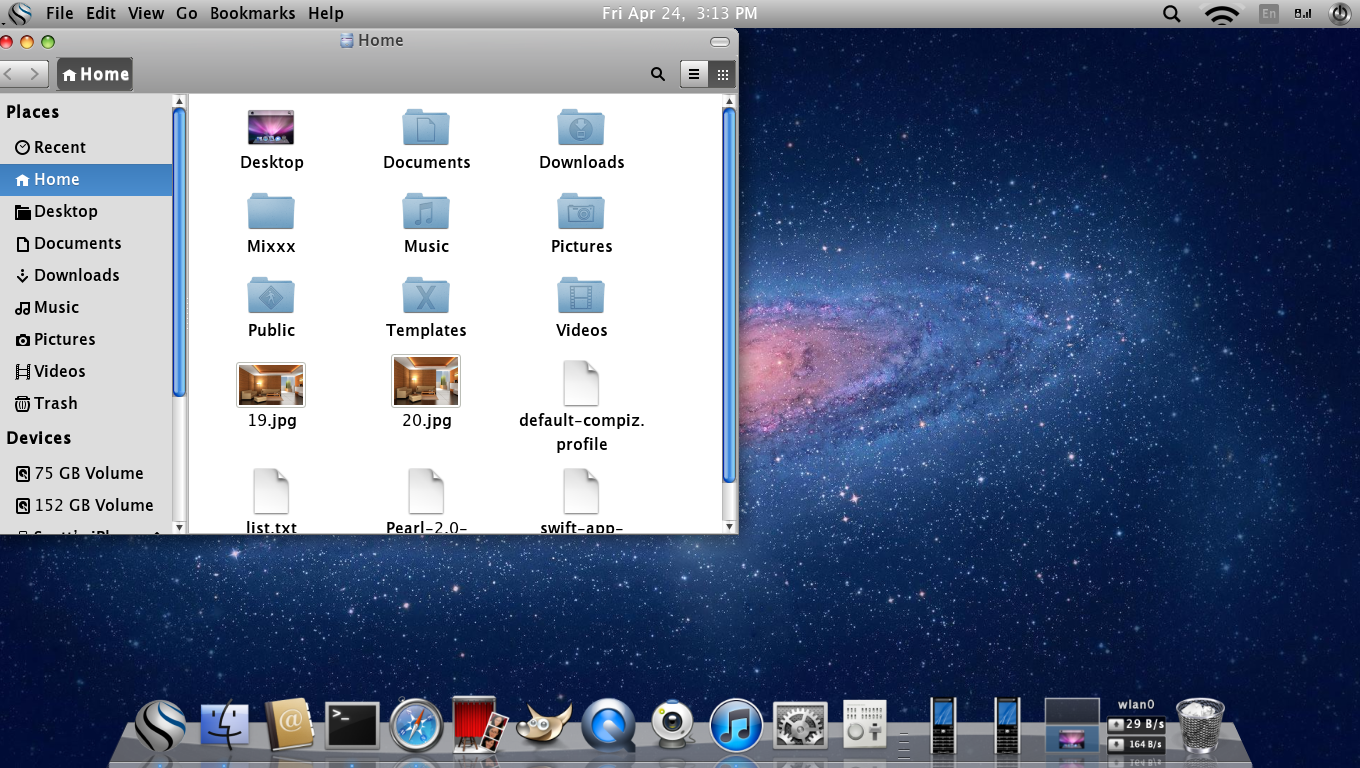Open Pictures in Places sidebar
This screenshot has height=768, width=1360.
[x=86, y=339]
